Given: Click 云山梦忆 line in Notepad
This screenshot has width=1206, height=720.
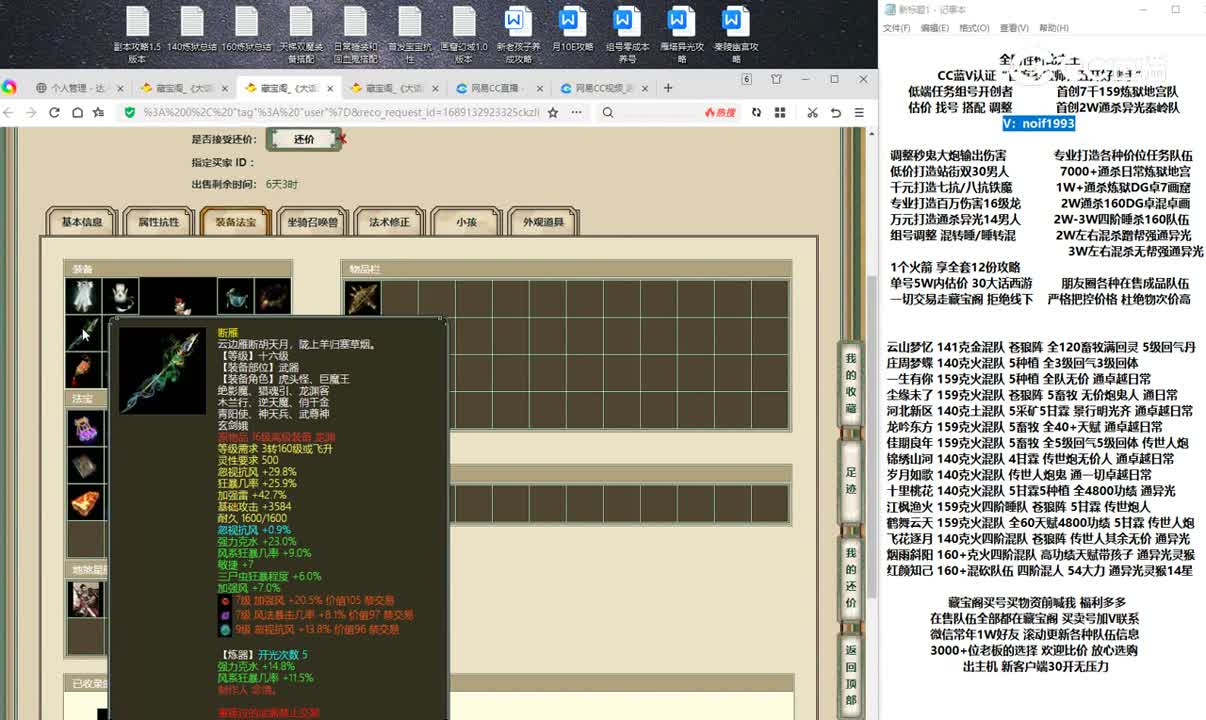Looking at the screenshot, I should pos(1041,347).
